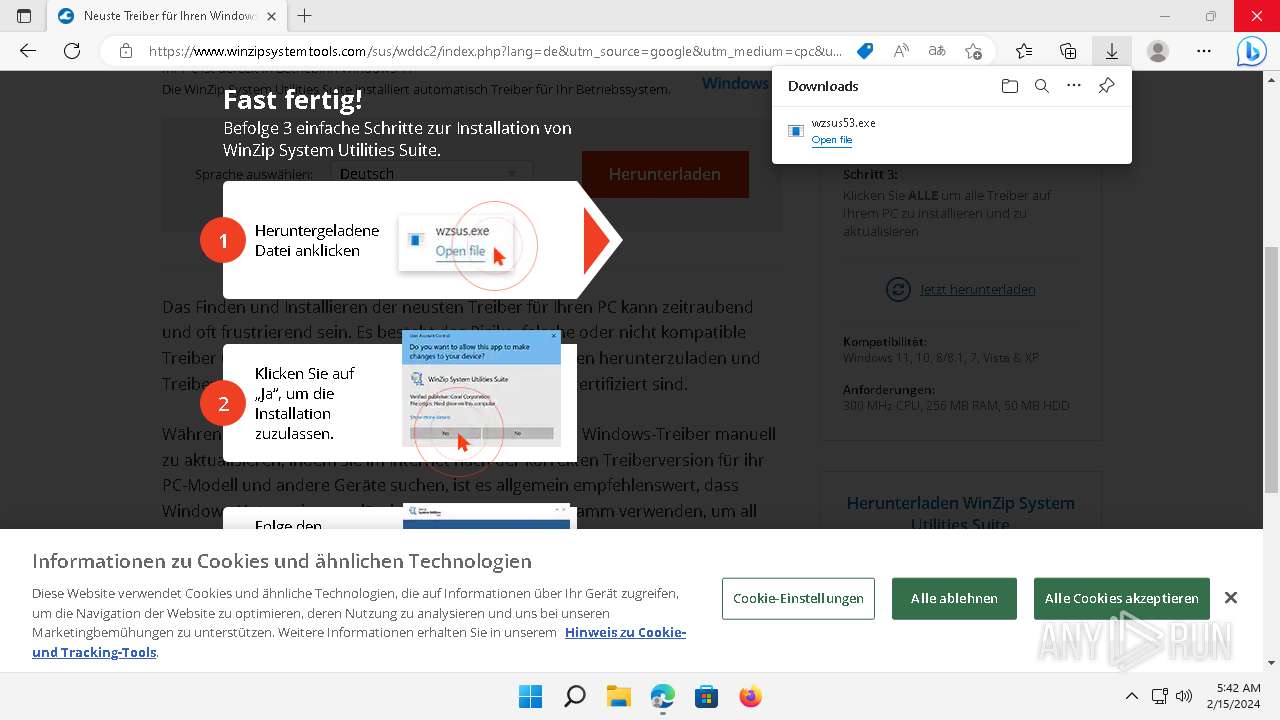The width and height of the screenshot is (1280, 720).
Task: Activate Read aloud icon in address bar
Action: (x=901, y=51)
